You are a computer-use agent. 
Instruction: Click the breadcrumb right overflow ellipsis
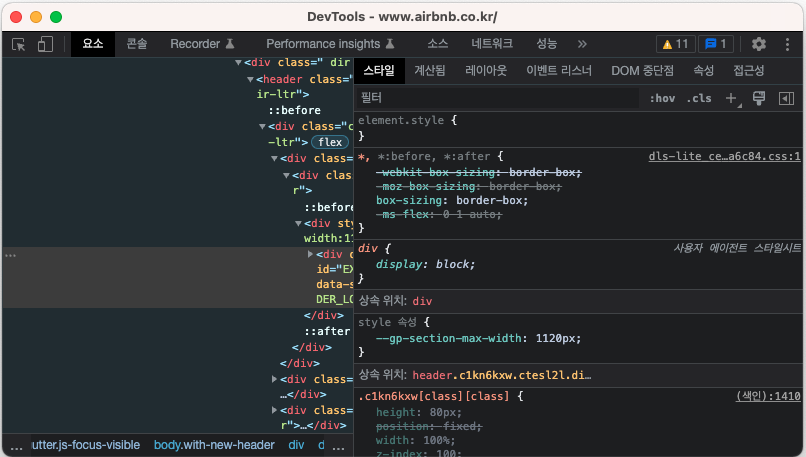click(x=338, y=446)
